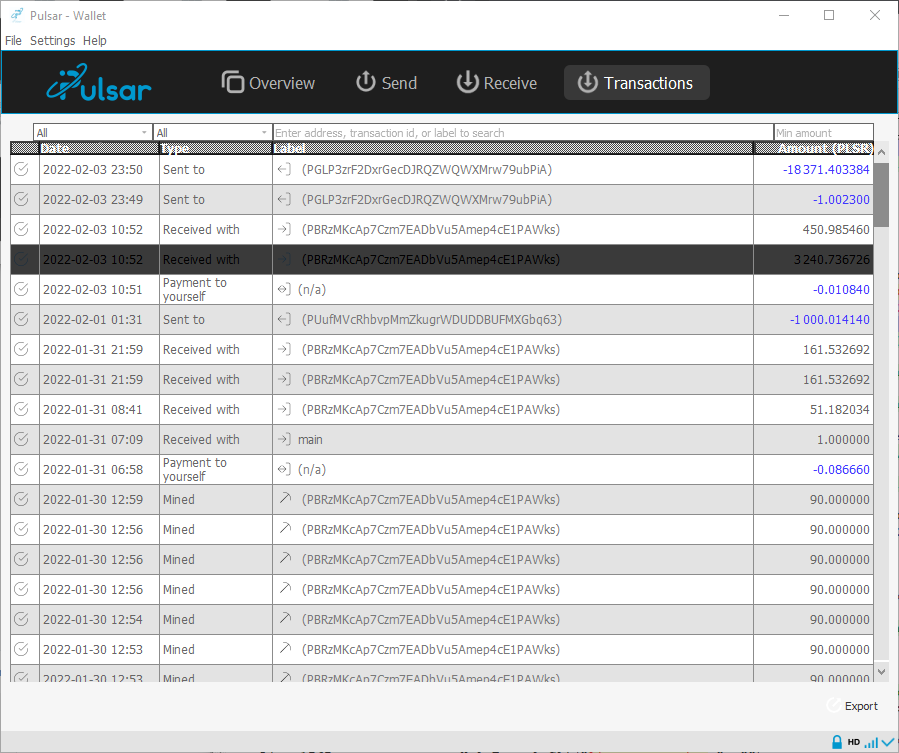Click the scrollbar up arrow

[x=881, y=152]
